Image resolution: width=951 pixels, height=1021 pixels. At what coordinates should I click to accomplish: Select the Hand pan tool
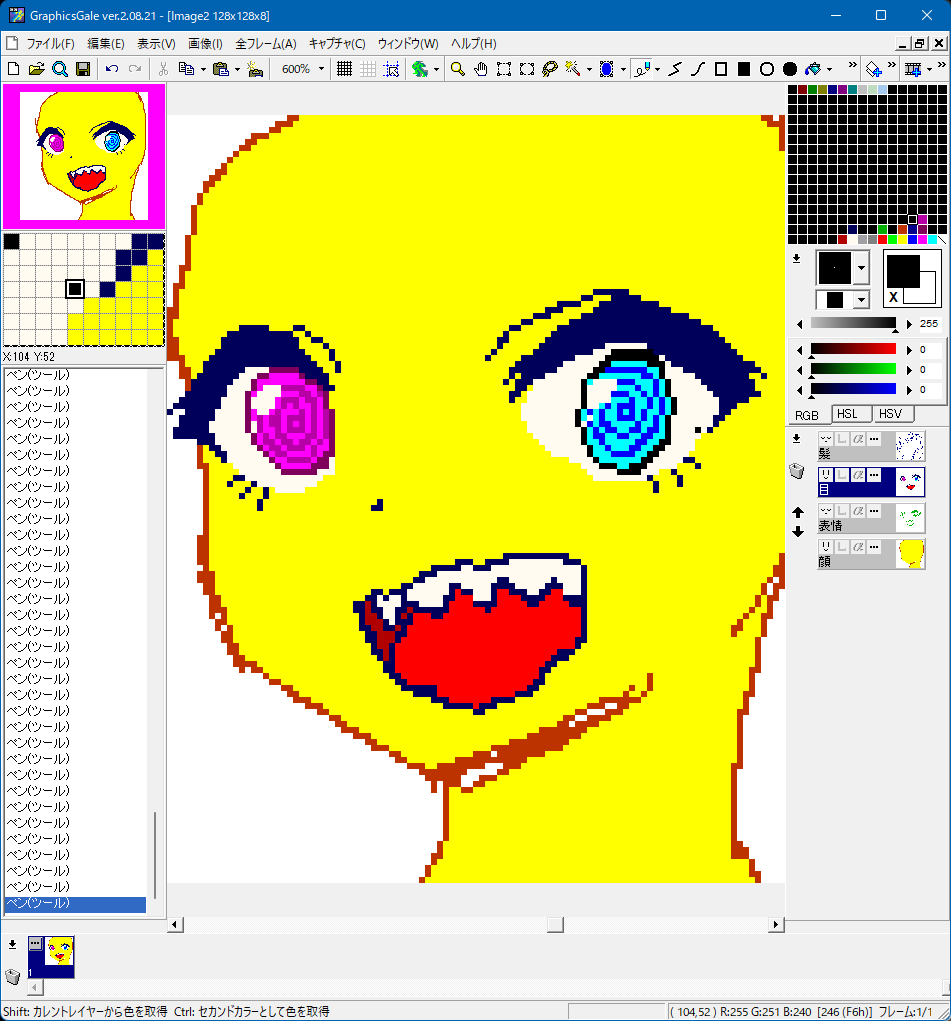481,68
